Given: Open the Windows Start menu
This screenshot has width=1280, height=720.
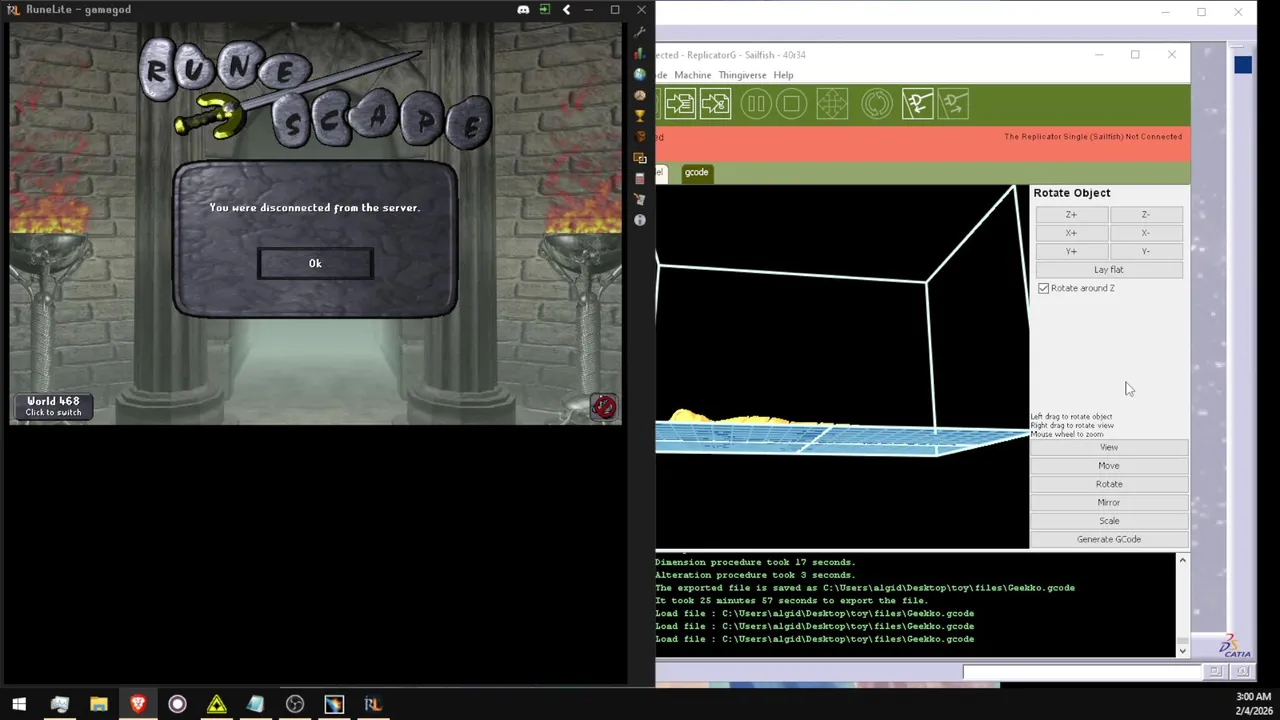Looking at the screenshot, I should tap(19, 704).
